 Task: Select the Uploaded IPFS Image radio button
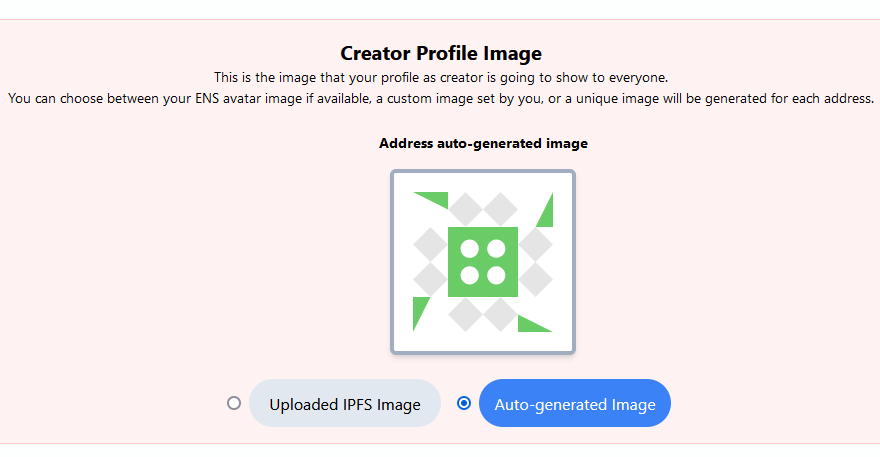click(x=234, y=403)
